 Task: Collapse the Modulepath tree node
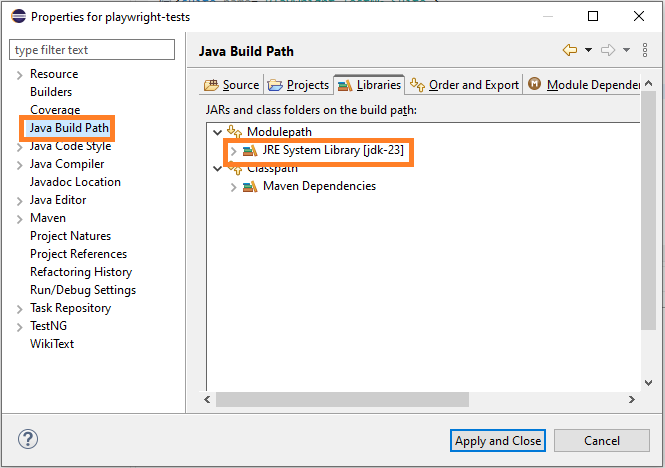pyautogui.click(x=218, y=132)
